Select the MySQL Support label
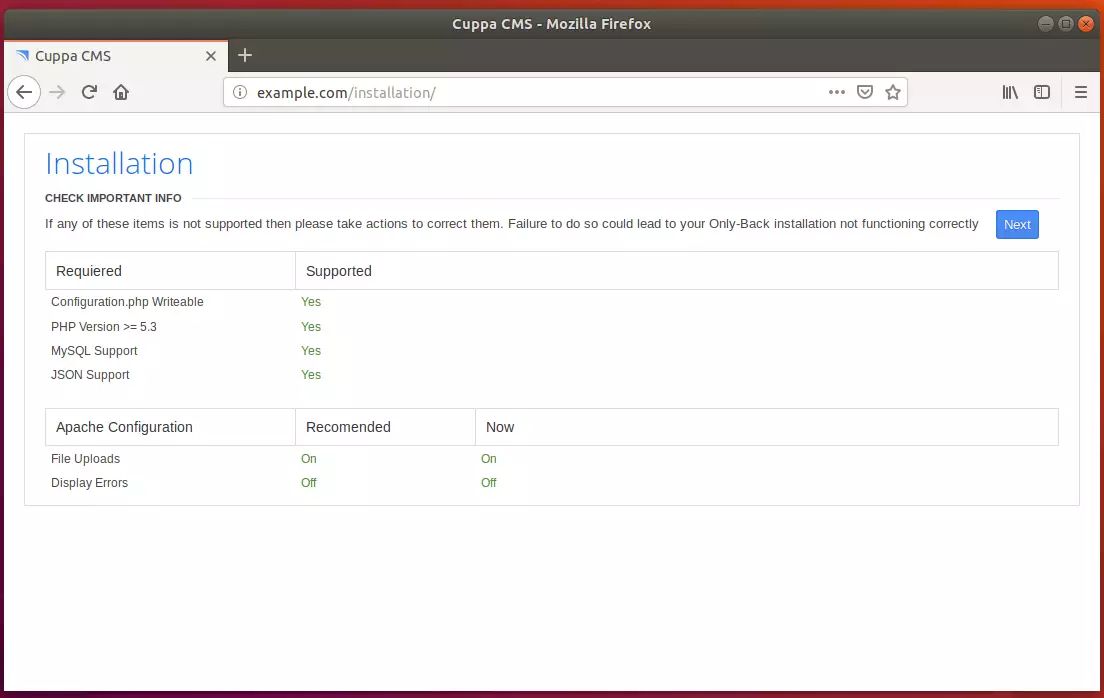 point(94,351)
